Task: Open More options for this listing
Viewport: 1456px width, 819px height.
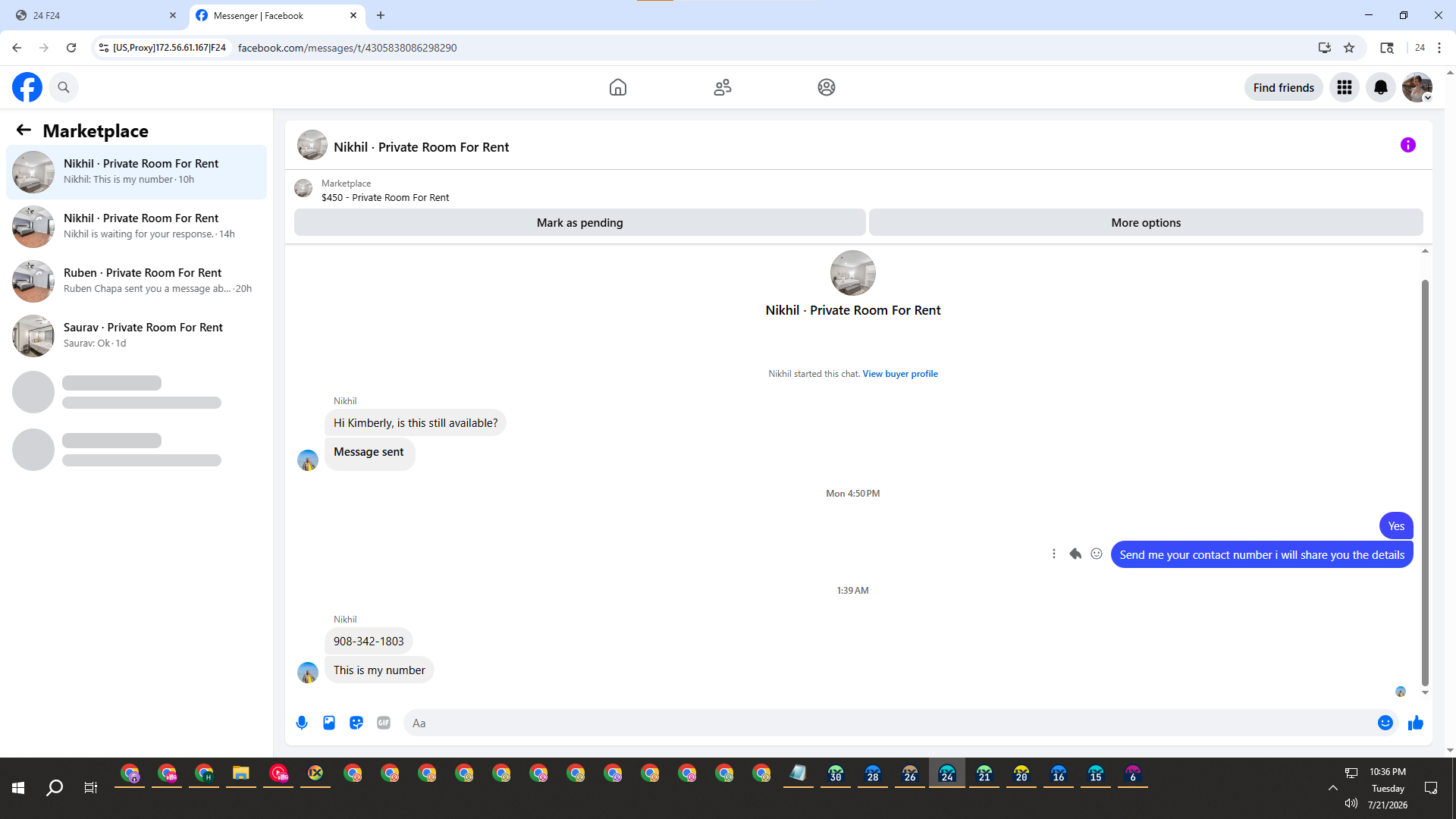Action: (1146, 222)
